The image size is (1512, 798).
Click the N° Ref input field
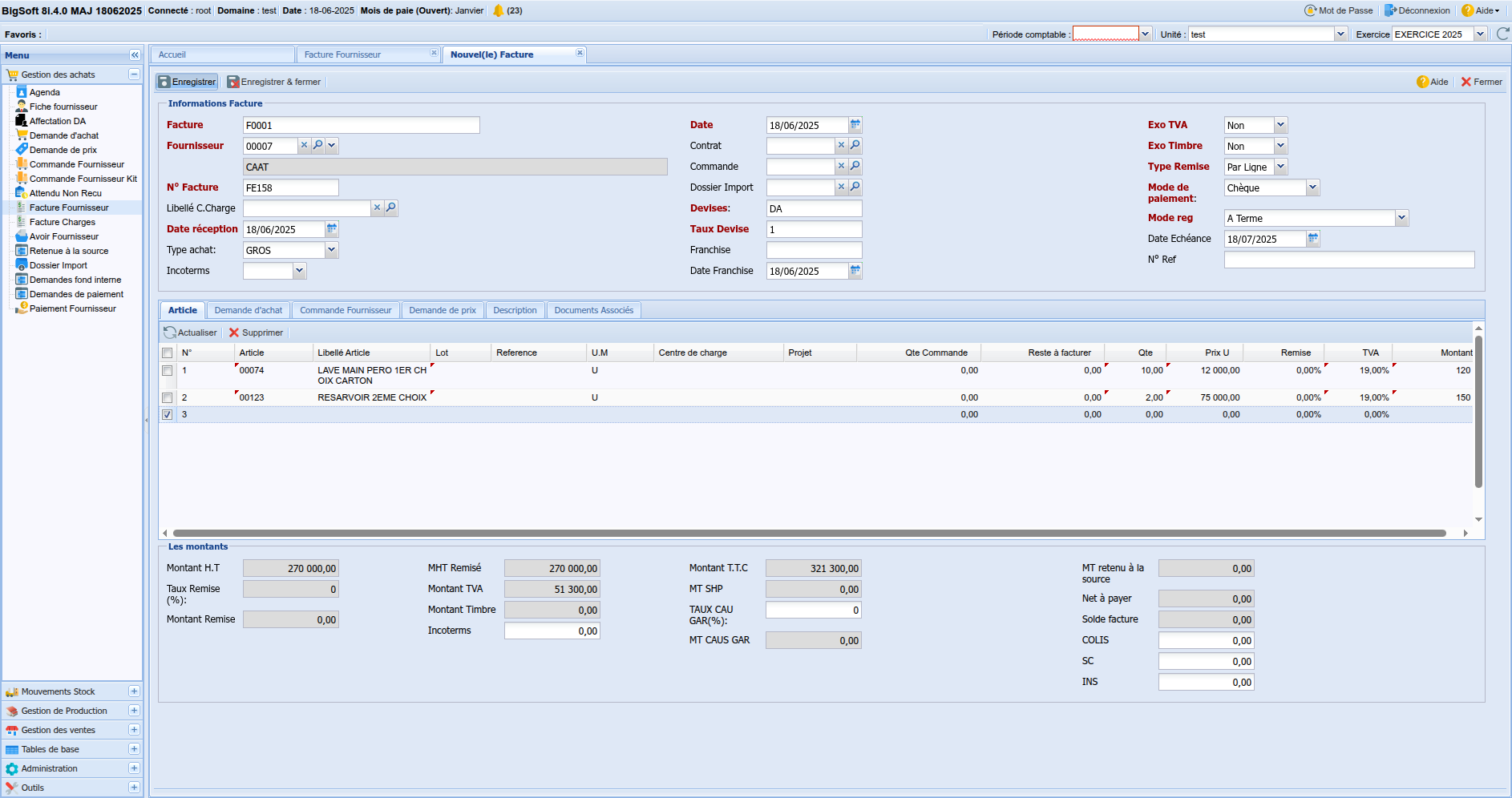click(1349, 260)
